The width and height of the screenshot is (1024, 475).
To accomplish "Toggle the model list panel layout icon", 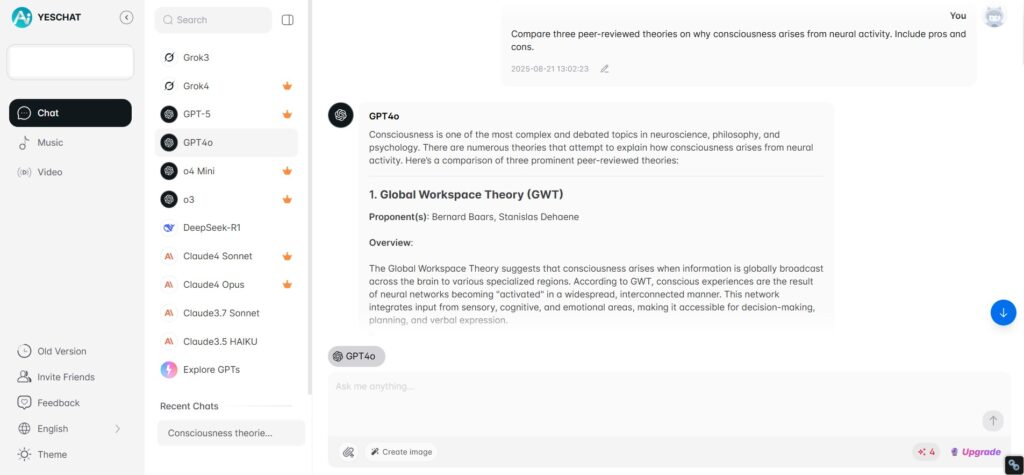I will tap(287, 20).
